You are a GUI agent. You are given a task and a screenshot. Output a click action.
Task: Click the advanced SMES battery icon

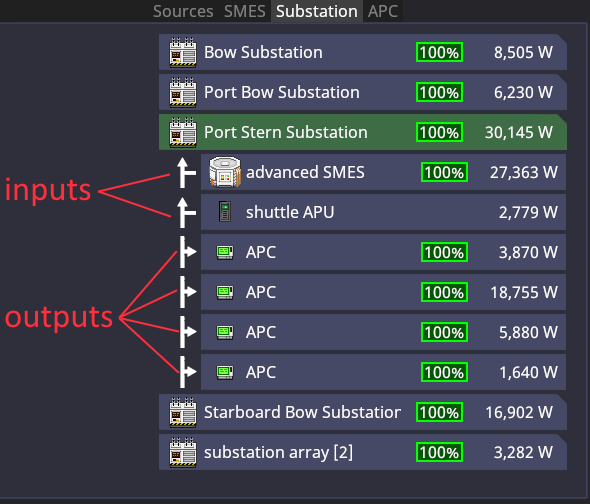pyautogui.click(x=225, y=172)
